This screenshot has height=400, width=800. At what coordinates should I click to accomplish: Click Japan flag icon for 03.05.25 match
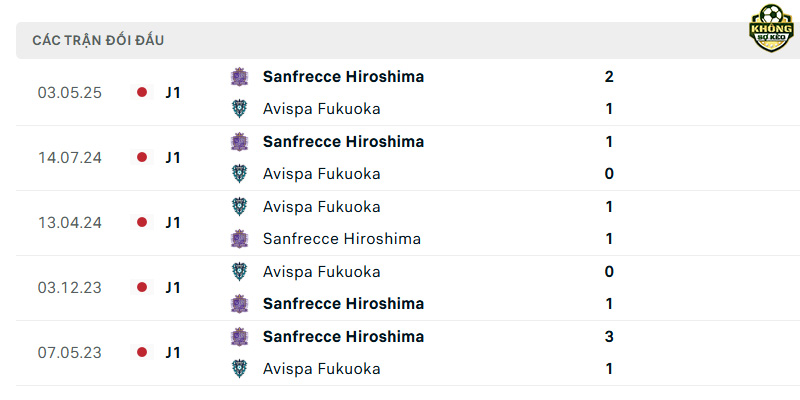(x=142, y=92)
